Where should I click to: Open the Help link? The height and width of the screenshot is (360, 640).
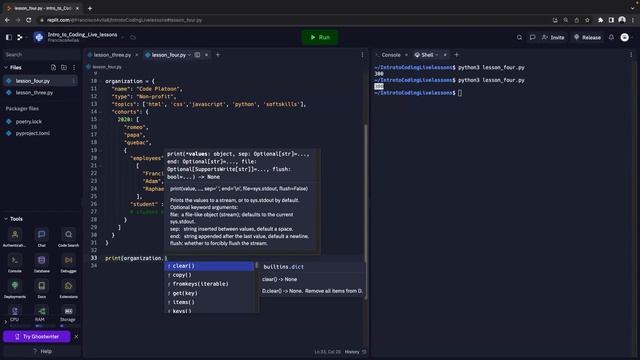tap(42, 351)
